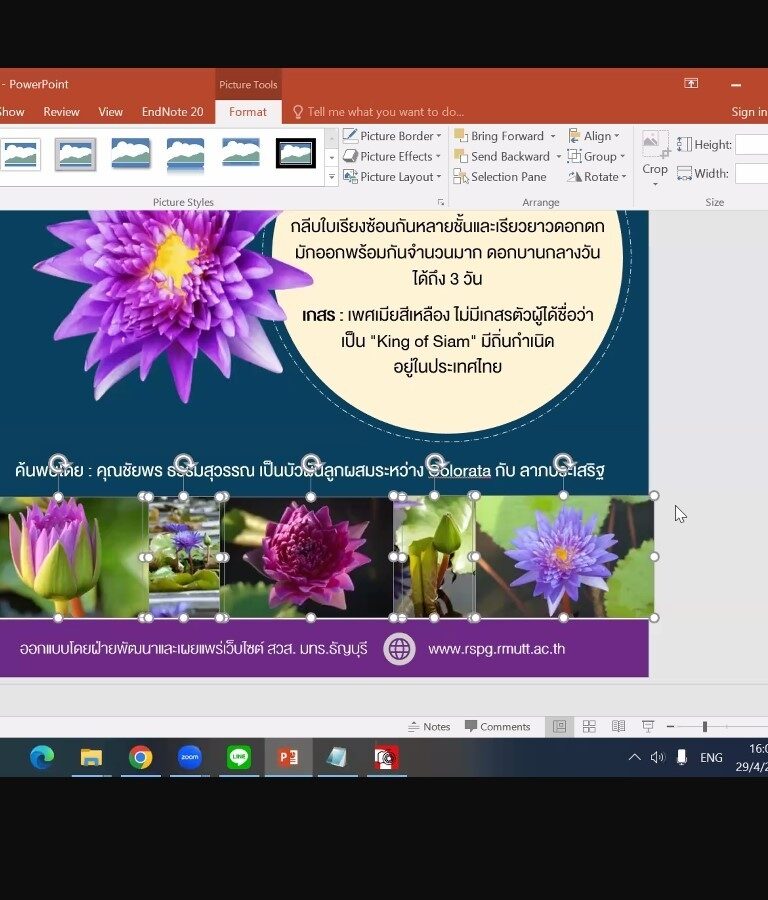This screenshot has width=768, height=900.
Task: Open LINE app from taskbar
Action: click(x=239, y=758)
